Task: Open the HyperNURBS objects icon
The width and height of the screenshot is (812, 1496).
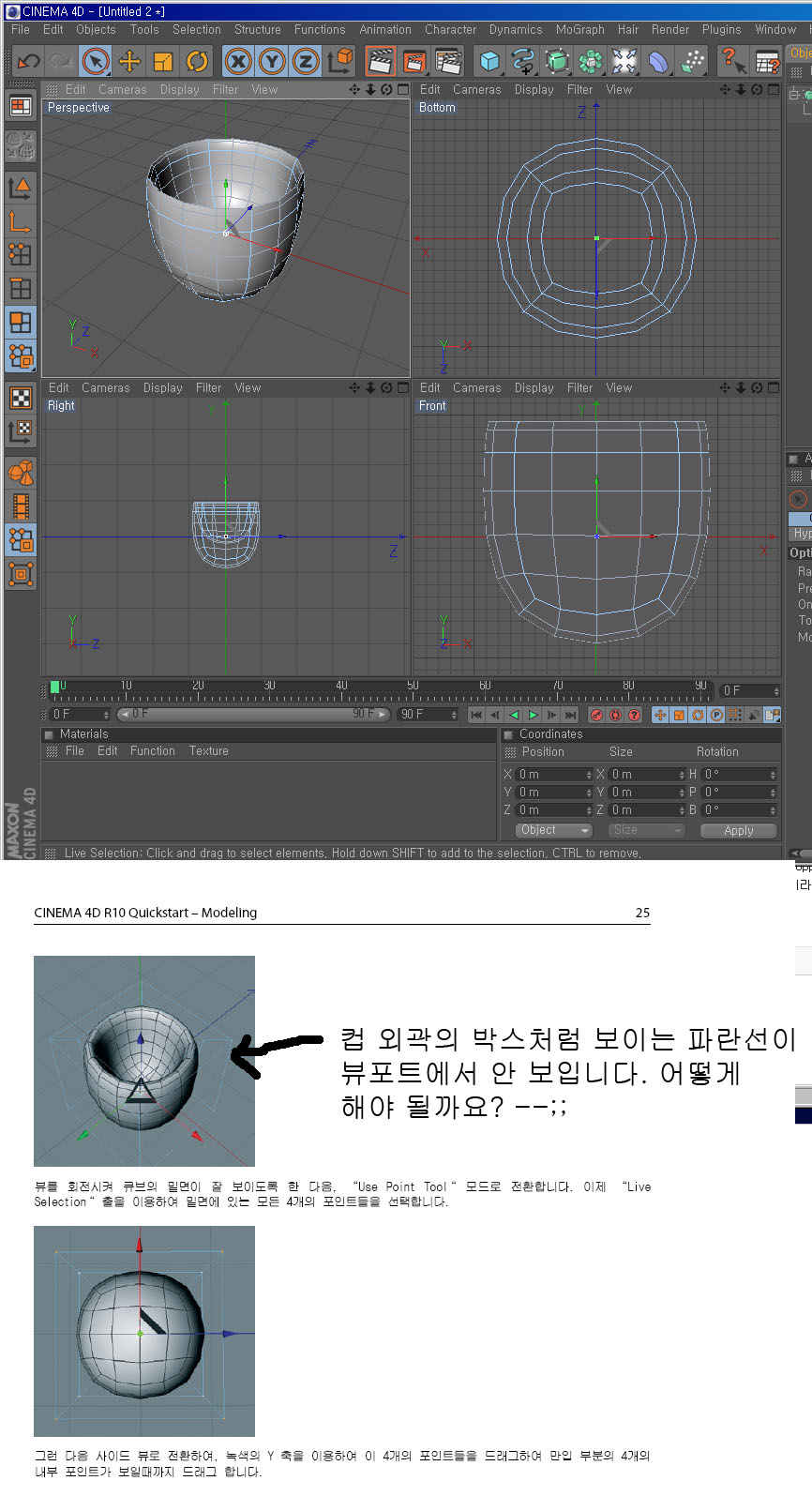Action: (x=557, y=61)
